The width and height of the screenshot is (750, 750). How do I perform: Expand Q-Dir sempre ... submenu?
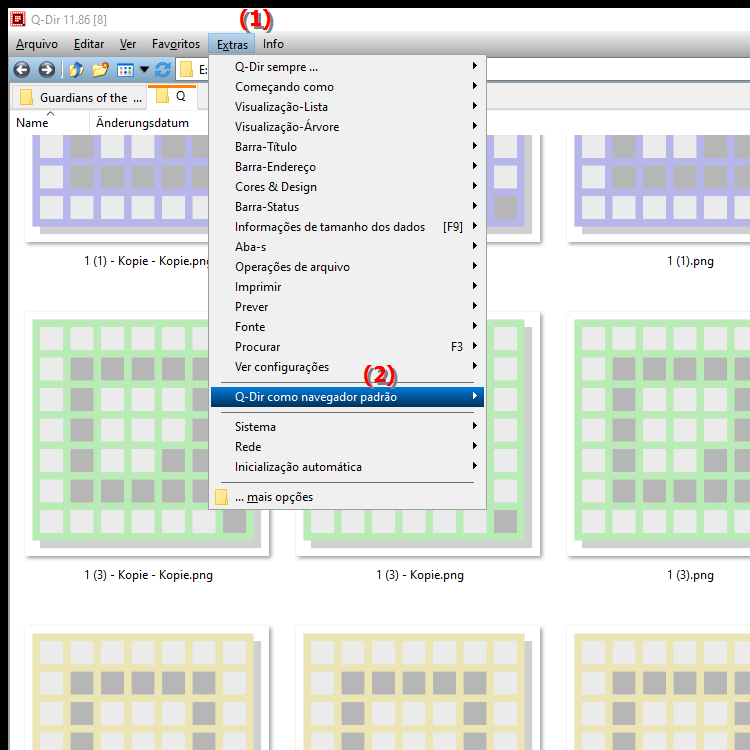(347, 66)
